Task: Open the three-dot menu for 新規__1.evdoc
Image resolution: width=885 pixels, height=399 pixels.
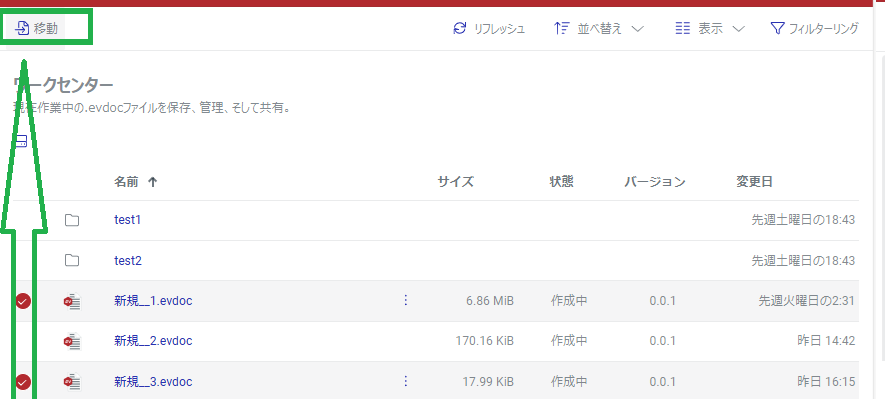Action: click(x=405, y=301)
